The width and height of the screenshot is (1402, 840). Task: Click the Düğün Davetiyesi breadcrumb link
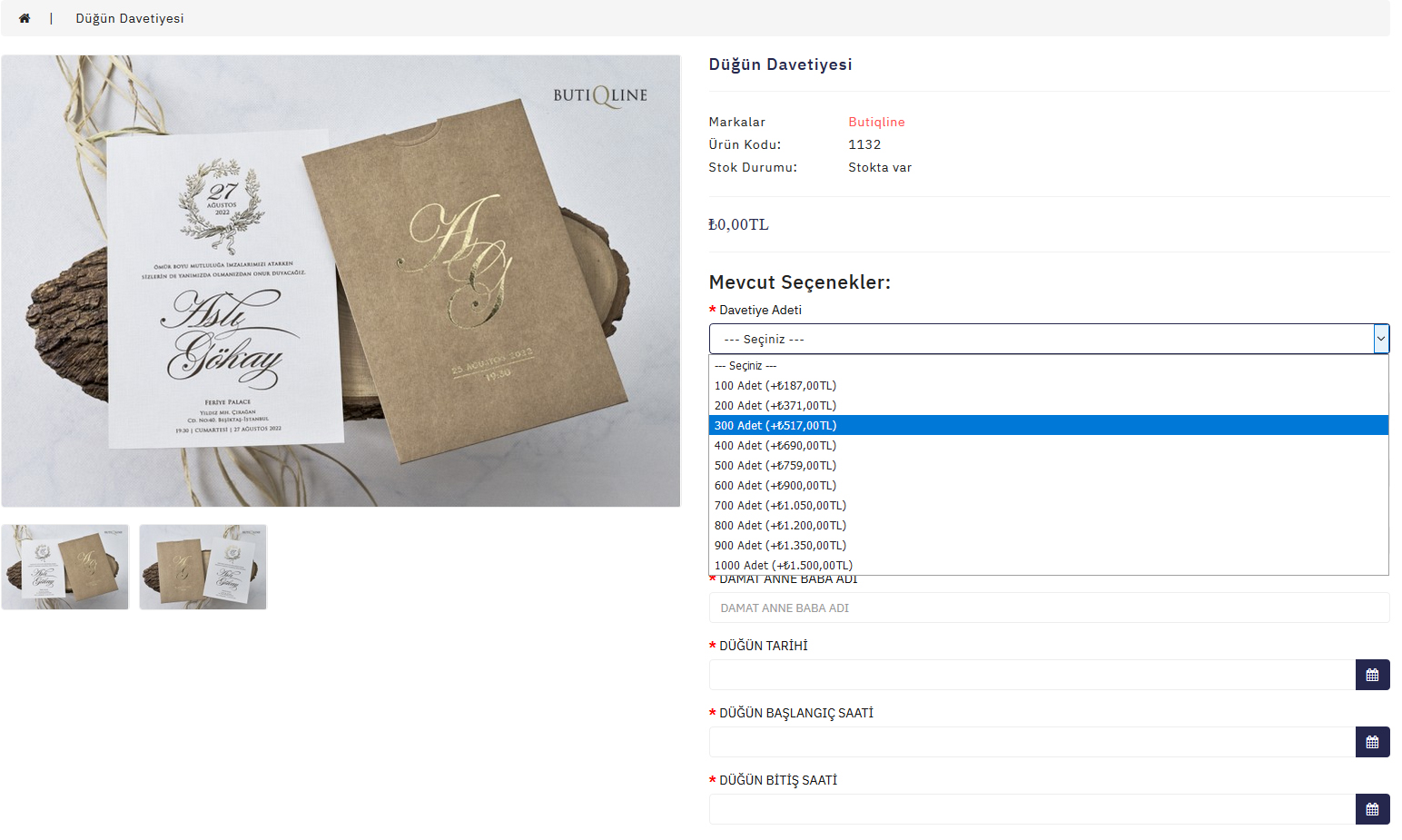tap(130, 18)
